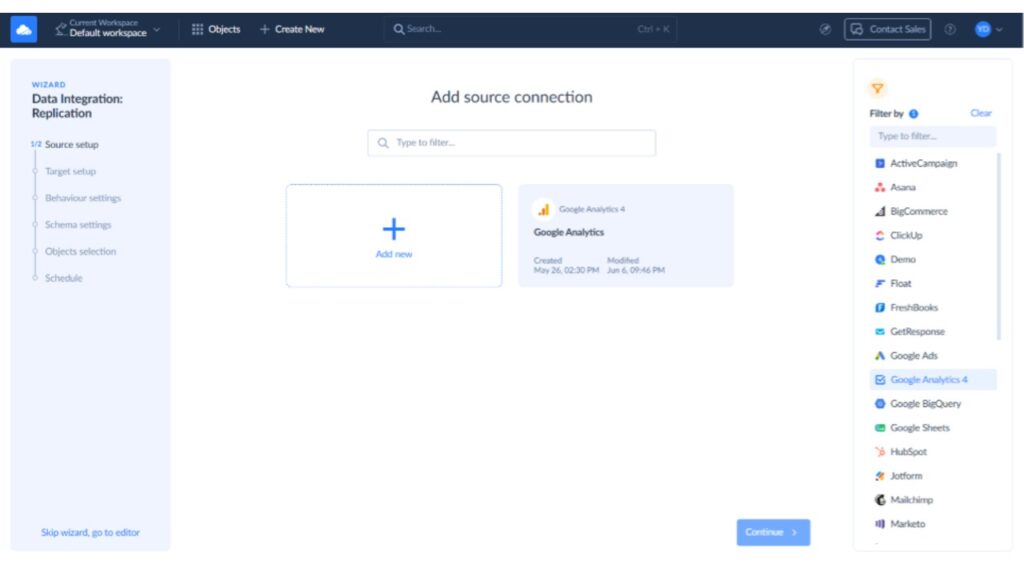1024x576 pixels.
Task: Filter by Marketo connector
Action: coord(933,524)
